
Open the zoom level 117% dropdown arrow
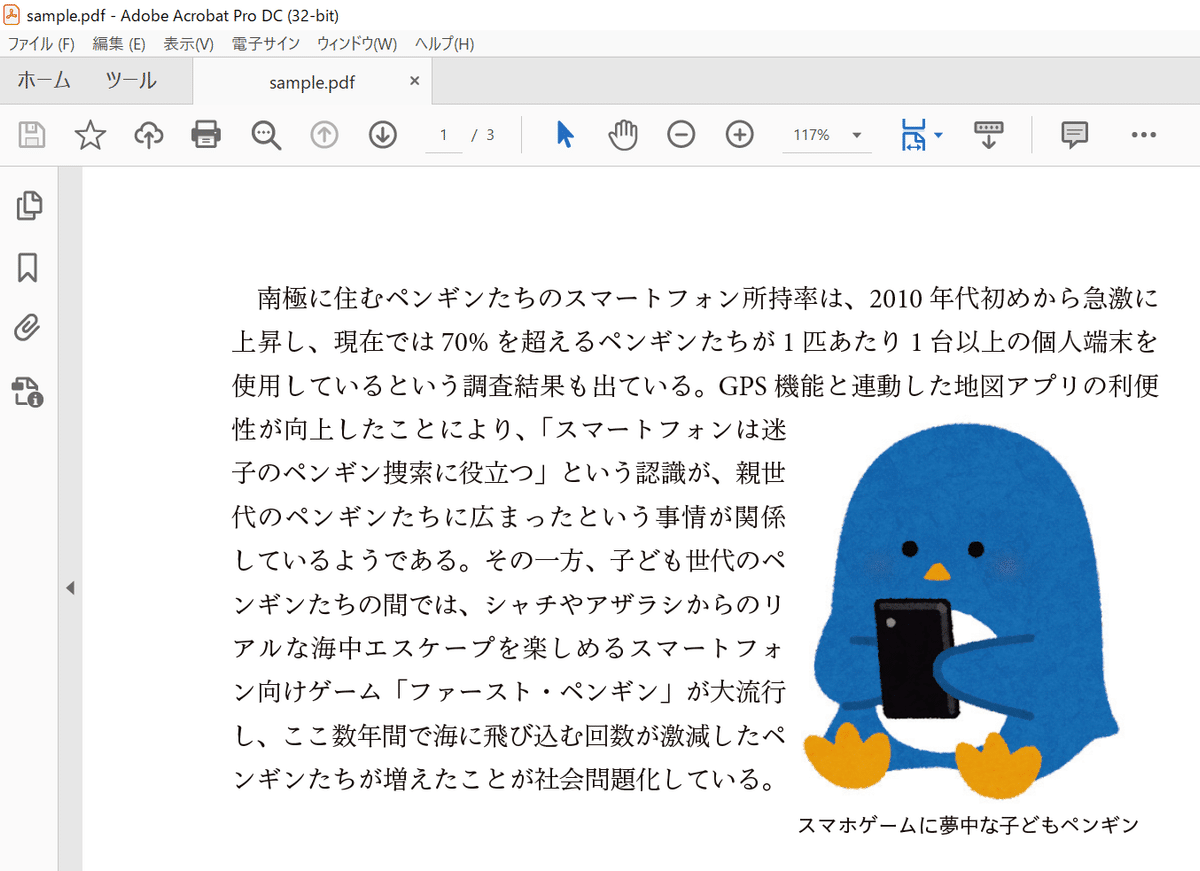pyautogui.click(x=857, y=135)
